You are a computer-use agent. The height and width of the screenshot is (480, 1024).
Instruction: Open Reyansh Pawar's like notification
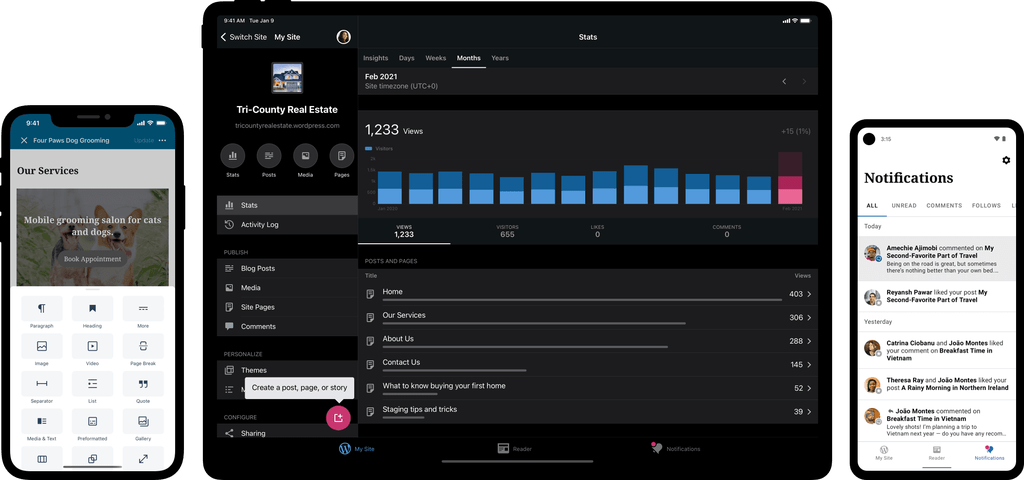936,296
